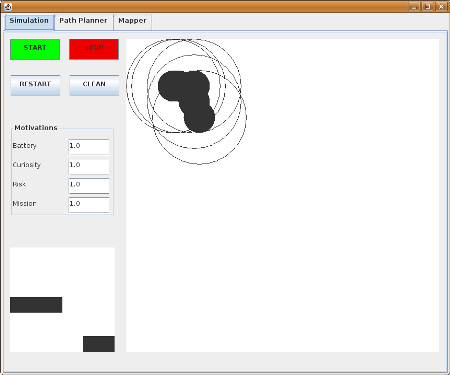Screen dimensions: 450x375
Task: Click the Mission label
Action: click(24, 204)
